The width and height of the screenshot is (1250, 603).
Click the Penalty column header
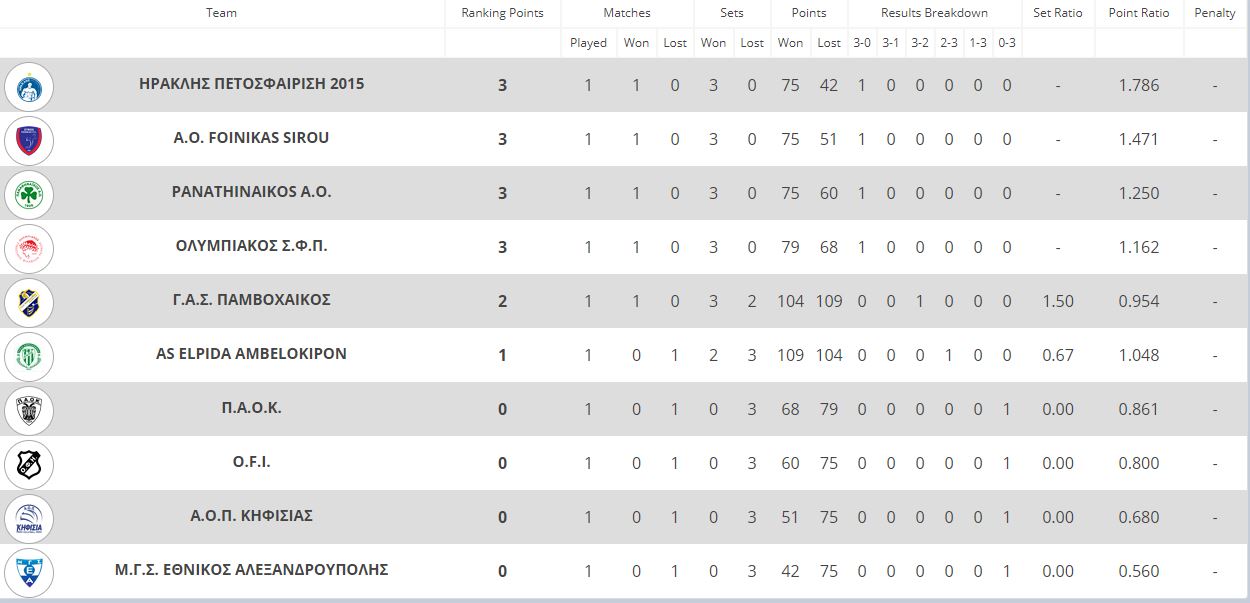point(1215,13)
